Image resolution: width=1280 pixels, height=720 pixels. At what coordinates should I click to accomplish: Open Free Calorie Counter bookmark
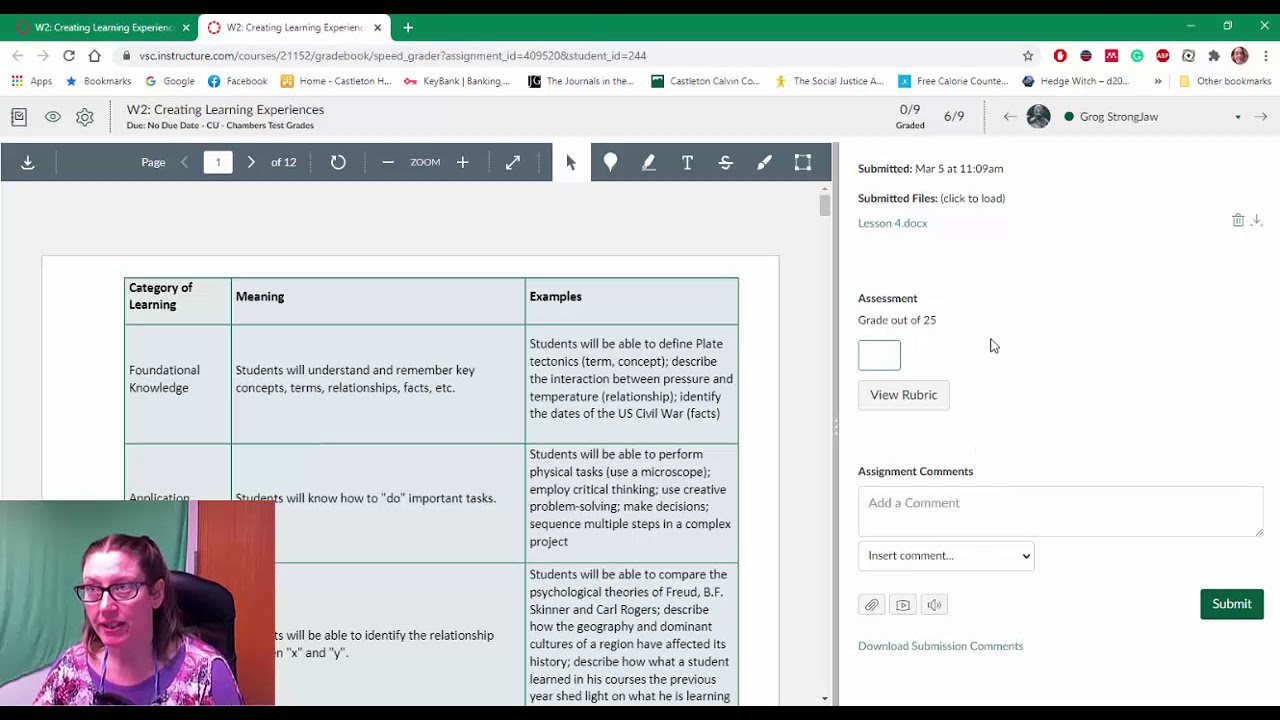click(x=953, y=81)
